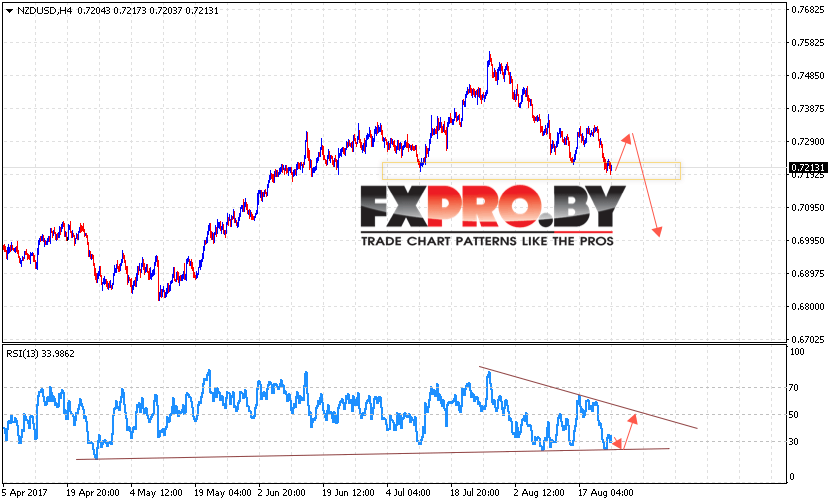
Task: Click price axis label 0.68000
Action: coord(808,307)
